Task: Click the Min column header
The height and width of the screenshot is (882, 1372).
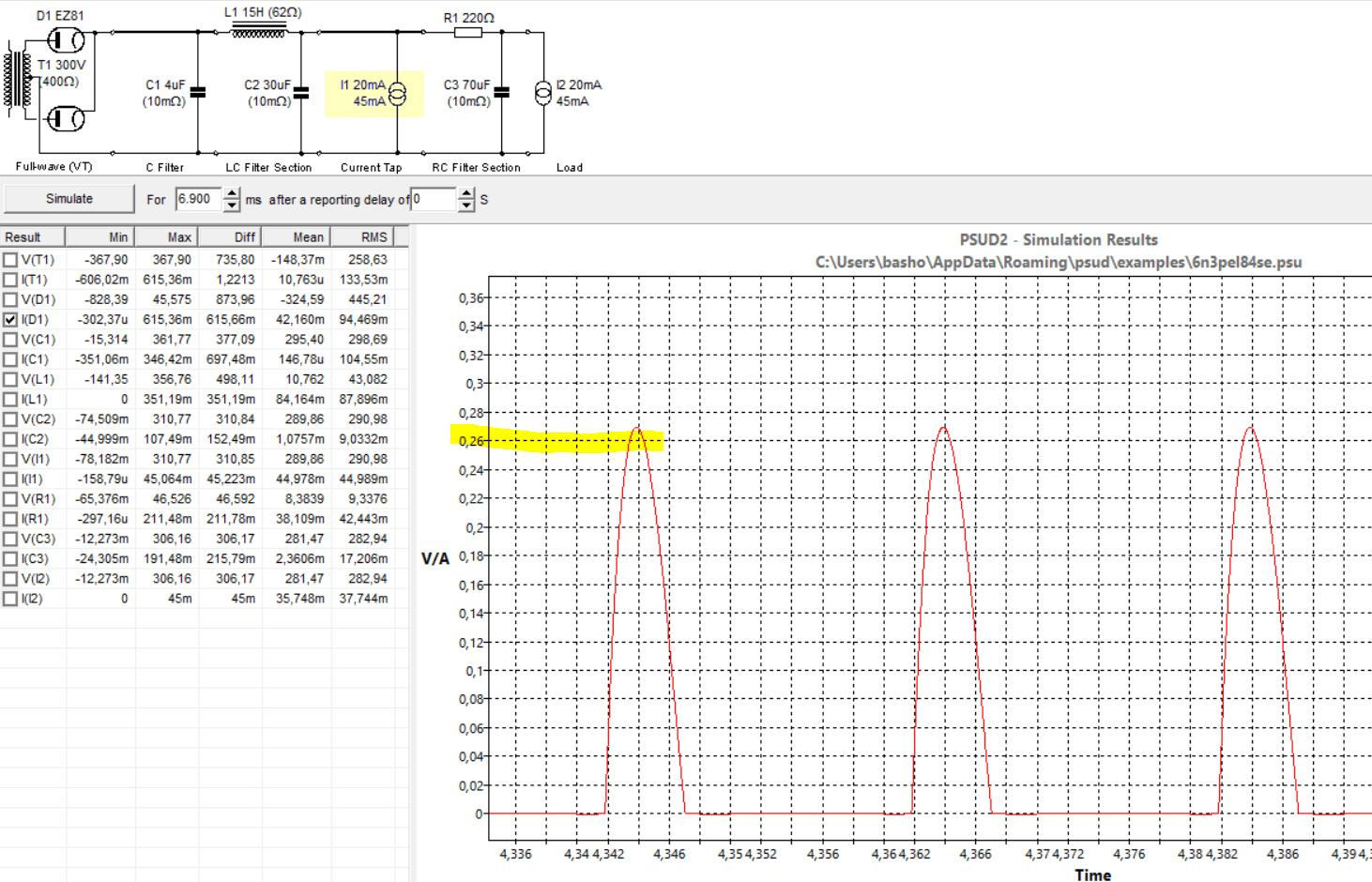Action: point(99,237)
